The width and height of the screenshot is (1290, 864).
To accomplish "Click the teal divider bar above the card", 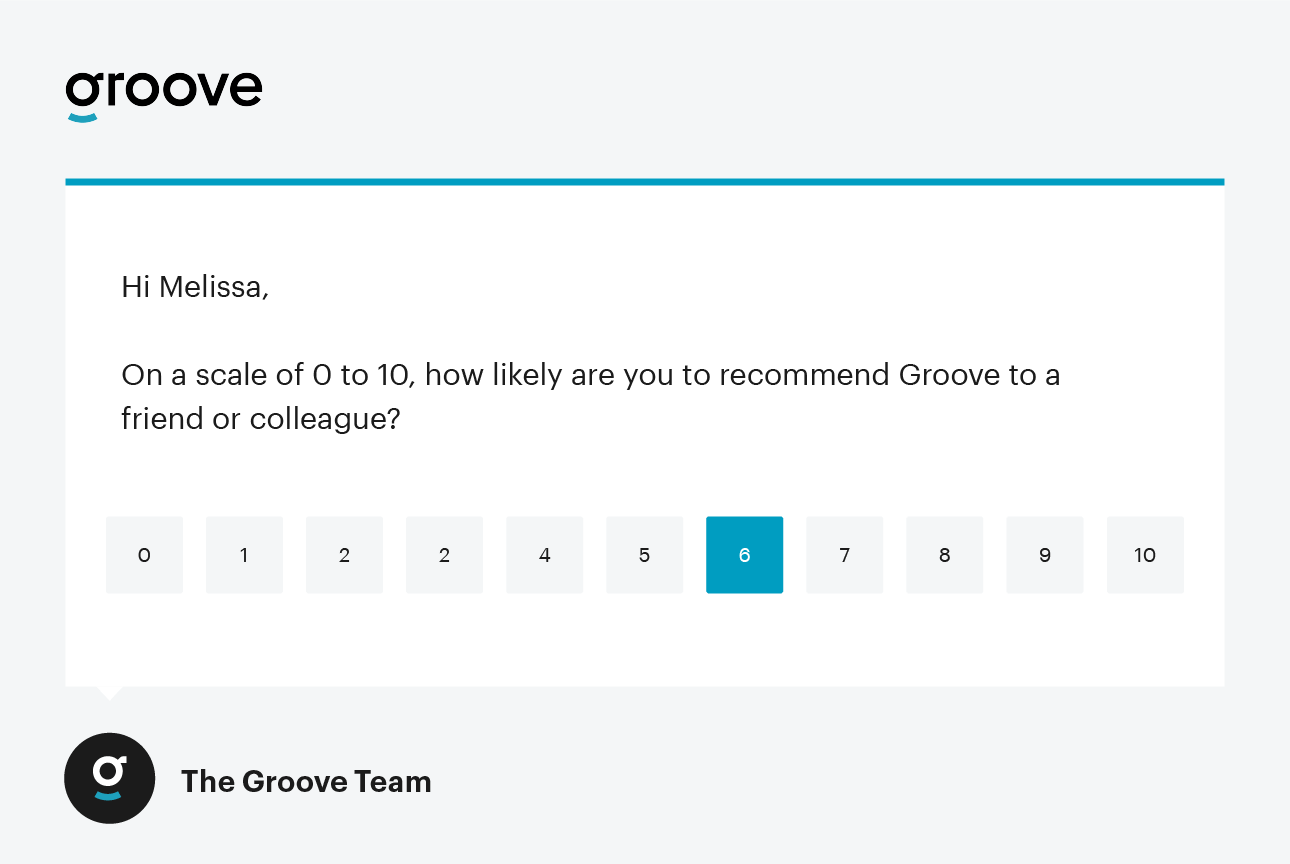I will [x=645, y=181].
